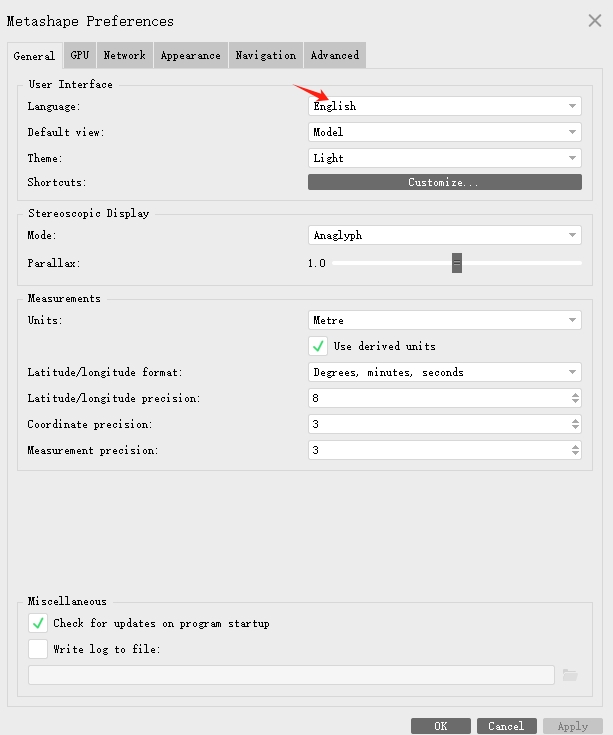Screen dimensions: 613x735
Task: Disable Check for updates on program startup
Action: point(38,623)
